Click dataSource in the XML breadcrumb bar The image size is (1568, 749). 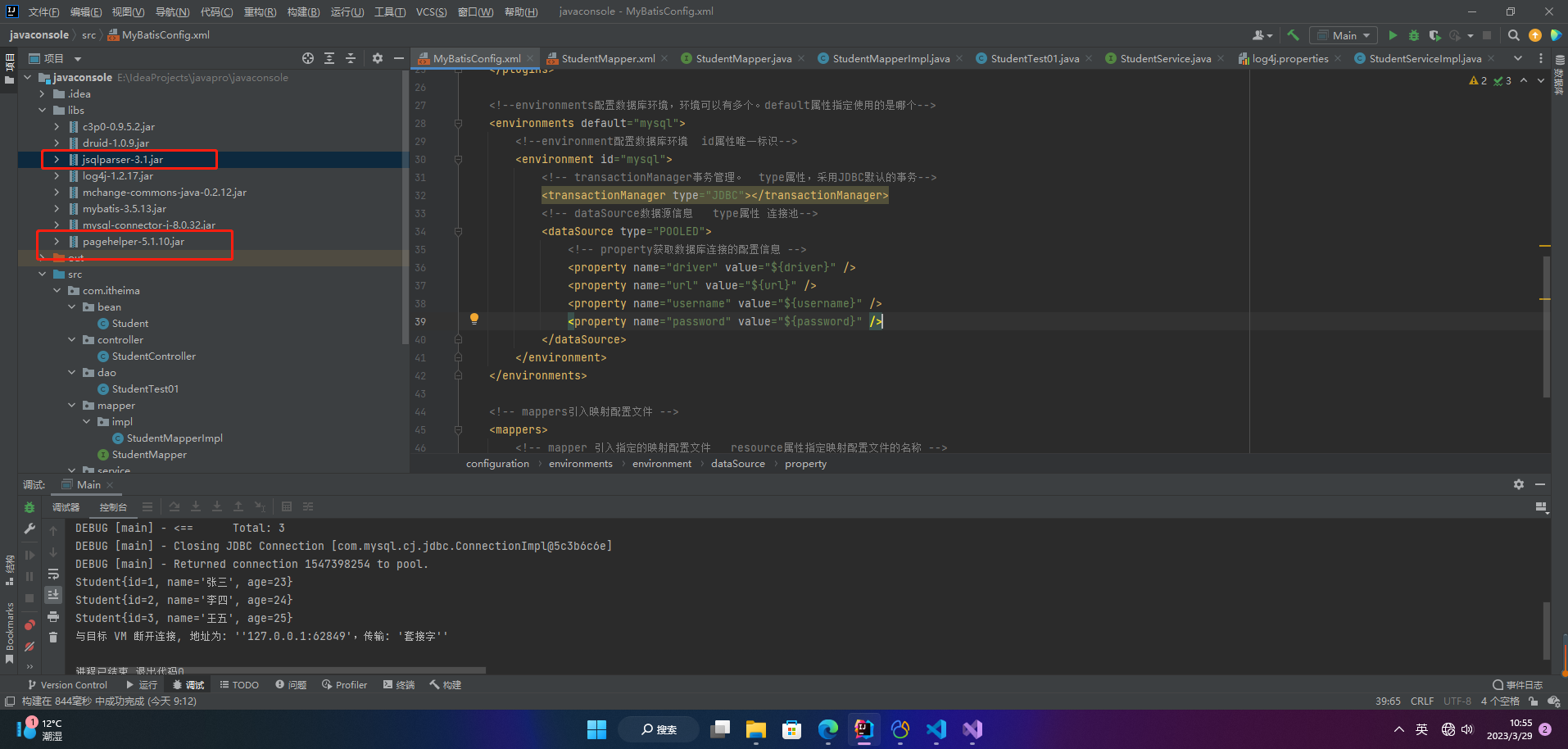coord(737,464)
